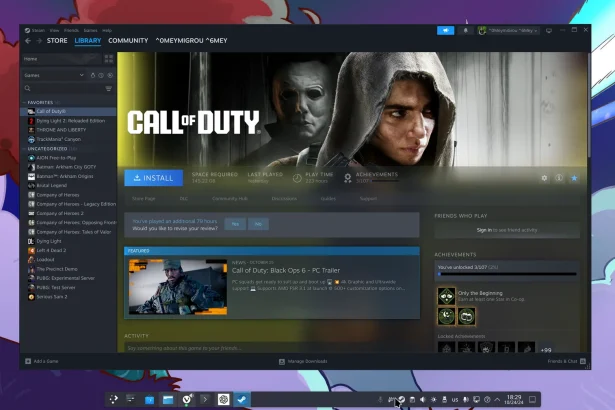Open the notifications bell
This screenshot has width=615, height=410.
pyautogui.click(x=466, y=30)
